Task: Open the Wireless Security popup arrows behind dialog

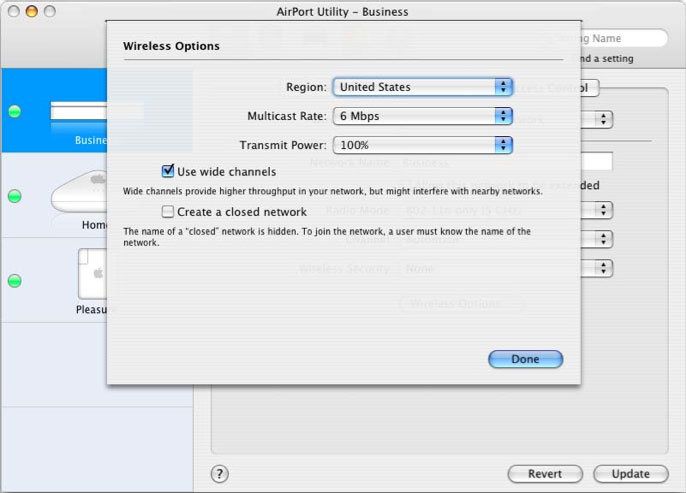Action: click(x=603, y=268)
